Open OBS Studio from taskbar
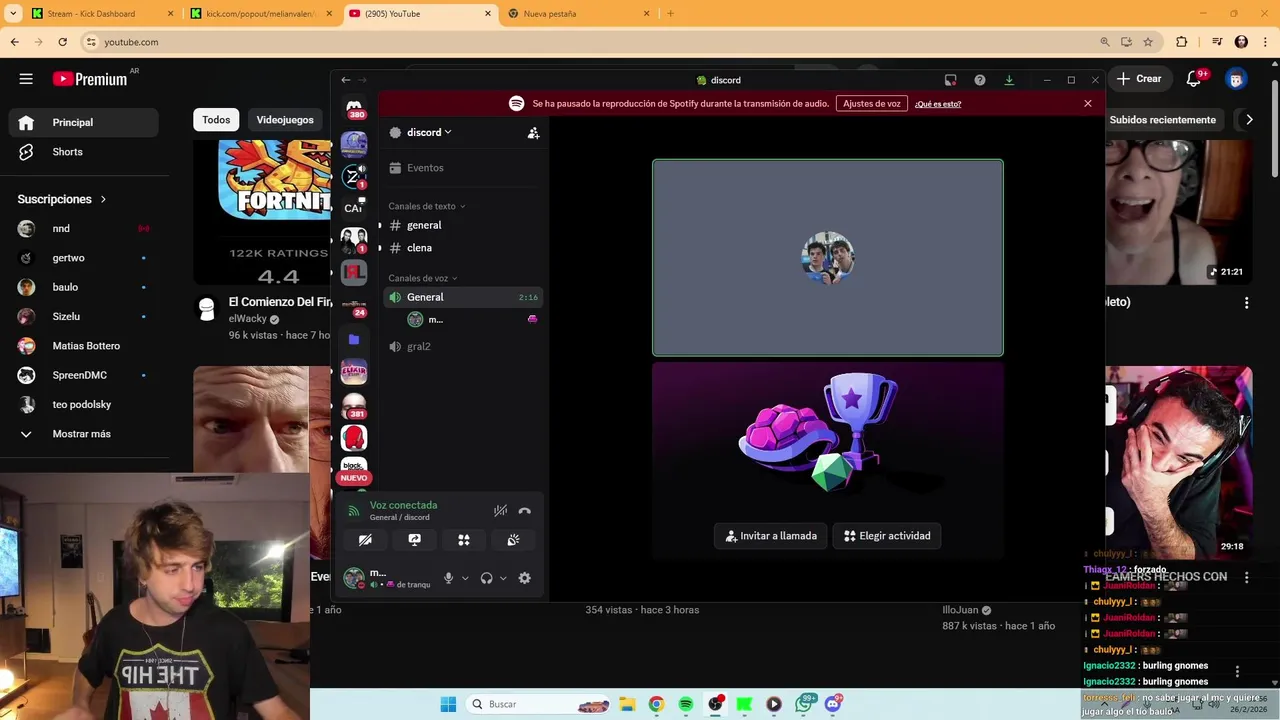Screen dimensions: 1280x720 point(715,704)
